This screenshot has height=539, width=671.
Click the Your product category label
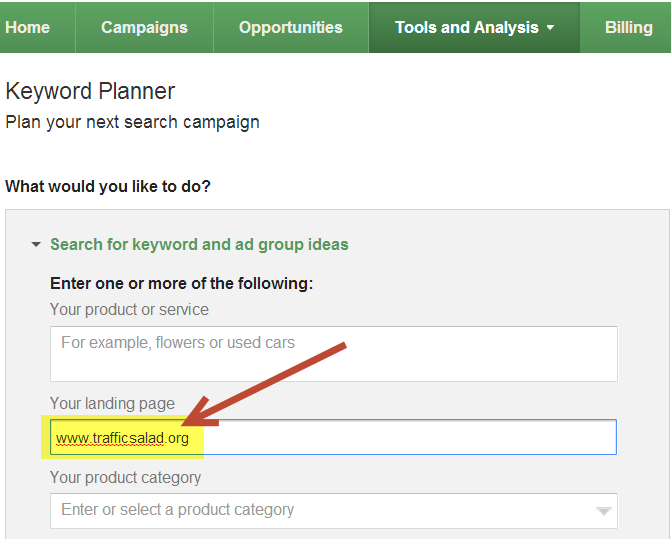tap(125, 477)
